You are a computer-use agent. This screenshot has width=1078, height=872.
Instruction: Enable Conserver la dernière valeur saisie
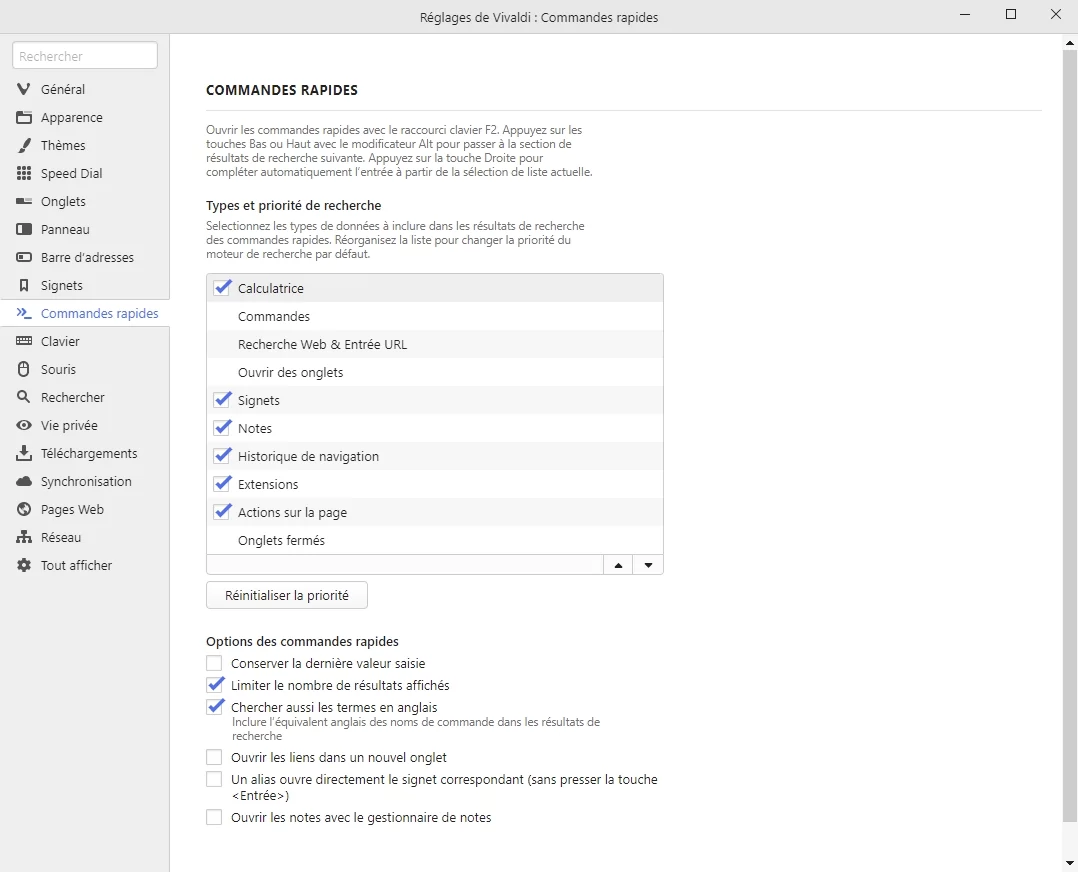tap(214, 664)
